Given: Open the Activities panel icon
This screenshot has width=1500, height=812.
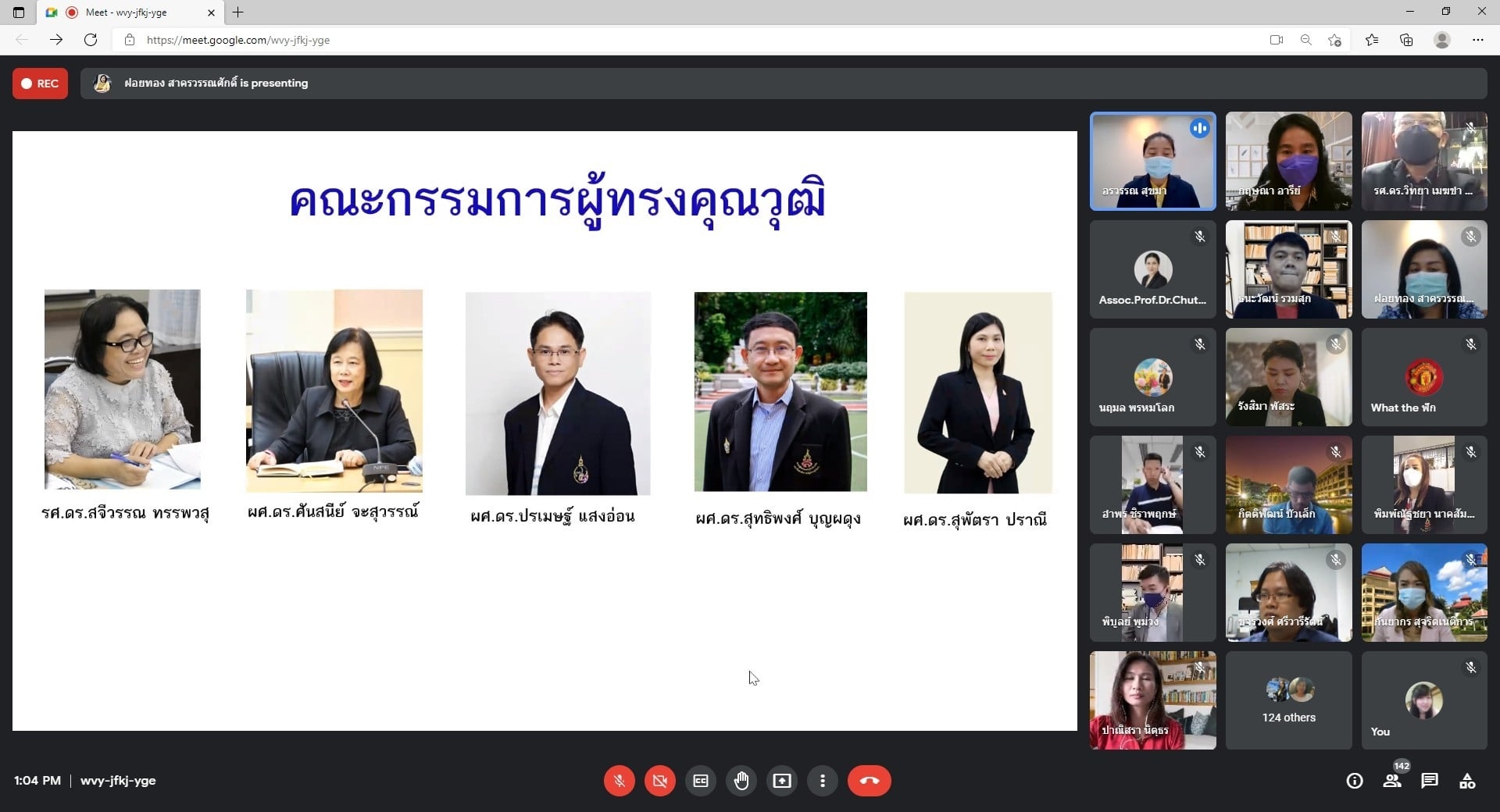Looking at the screenshot, I should point(1467,781).
